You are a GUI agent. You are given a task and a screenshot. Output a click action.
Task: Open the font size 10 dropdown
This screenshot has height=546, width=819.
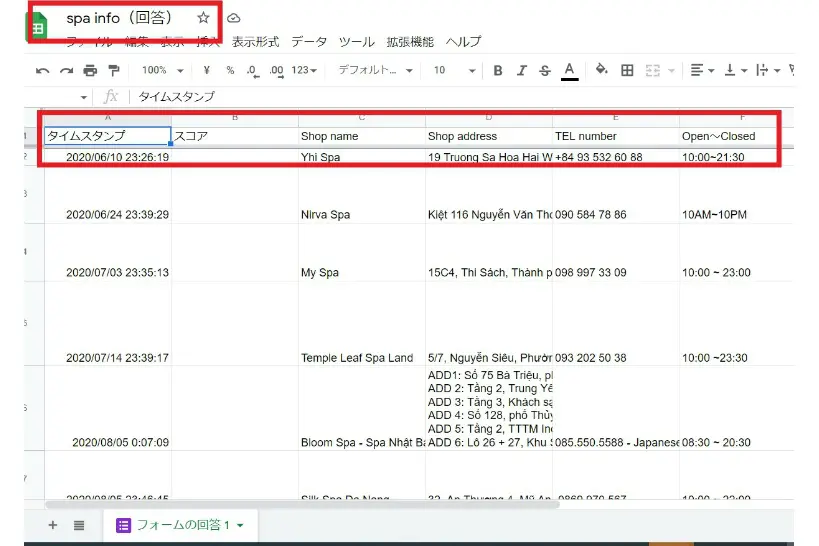(454, 70)
